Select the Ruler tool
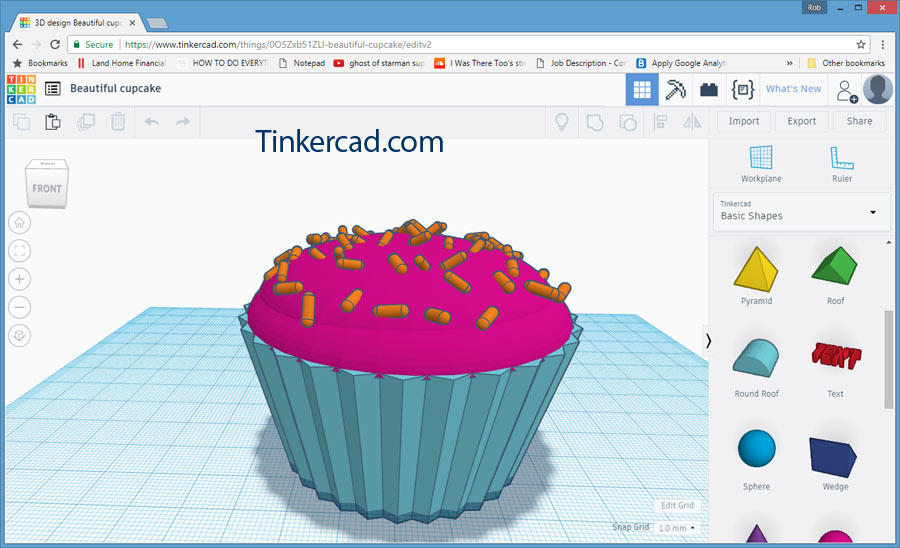Image resolution: width=900 pixels, height=548 pixels. point(842,163)
